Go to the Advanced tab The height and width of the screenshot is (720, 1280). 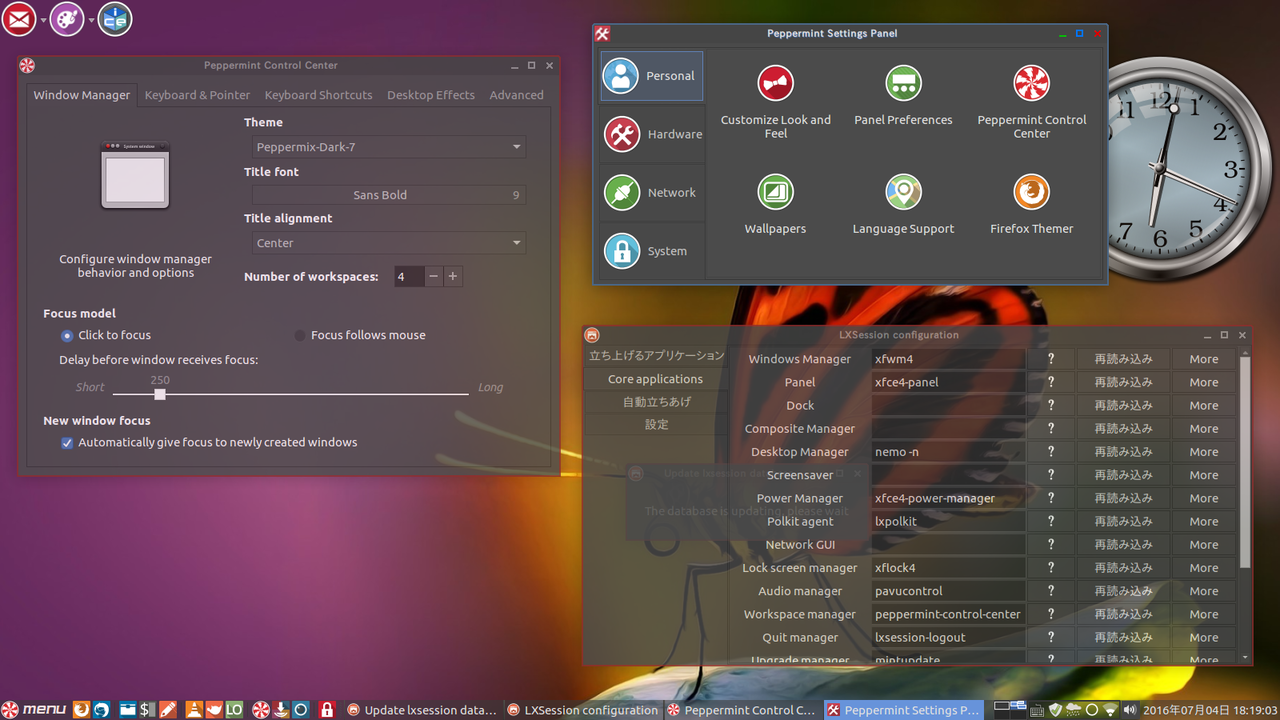[517, 95]
